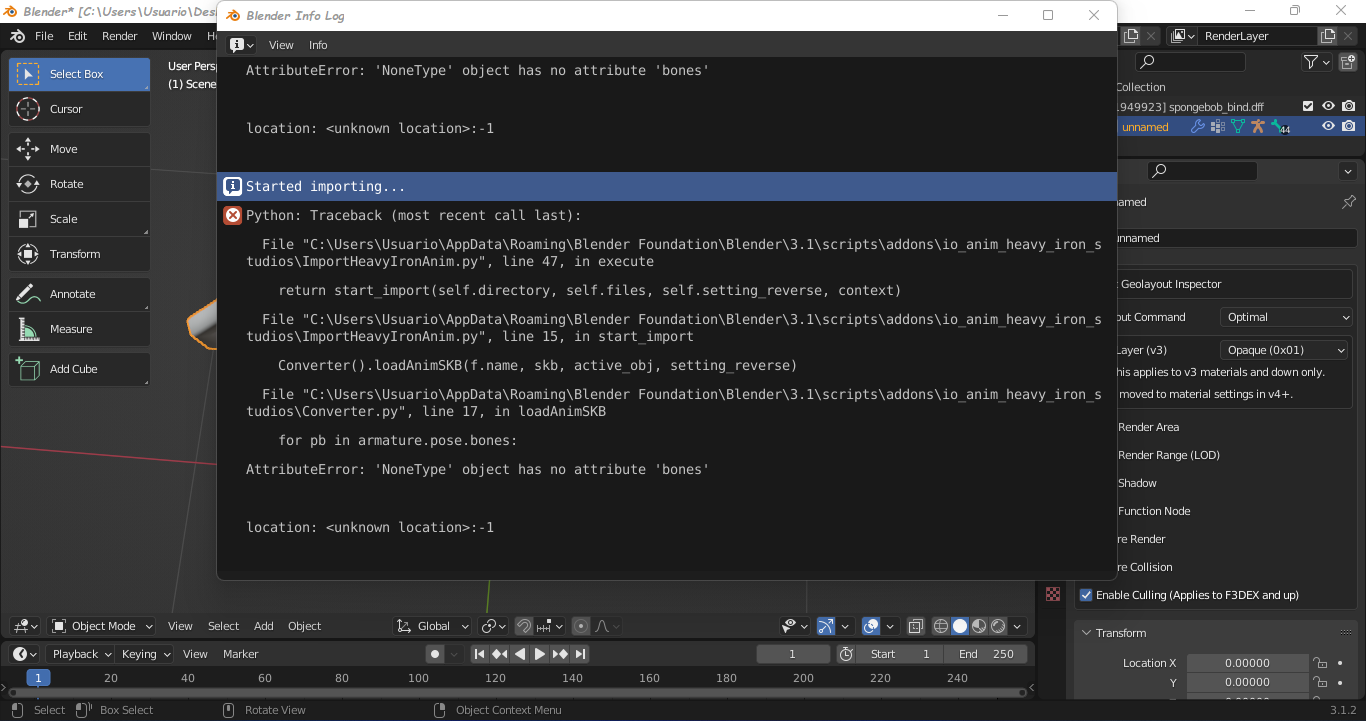
Task: Disable the Enable Culling checkbox
Action: [x=1085, y=594]
